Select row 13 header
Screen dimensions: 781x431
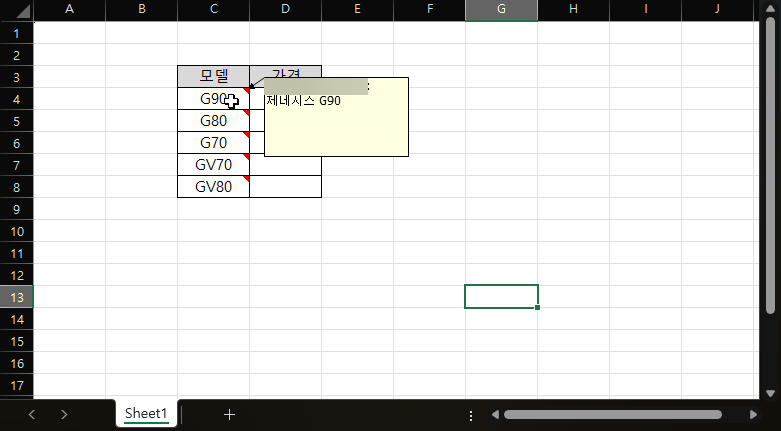[16, 297]
